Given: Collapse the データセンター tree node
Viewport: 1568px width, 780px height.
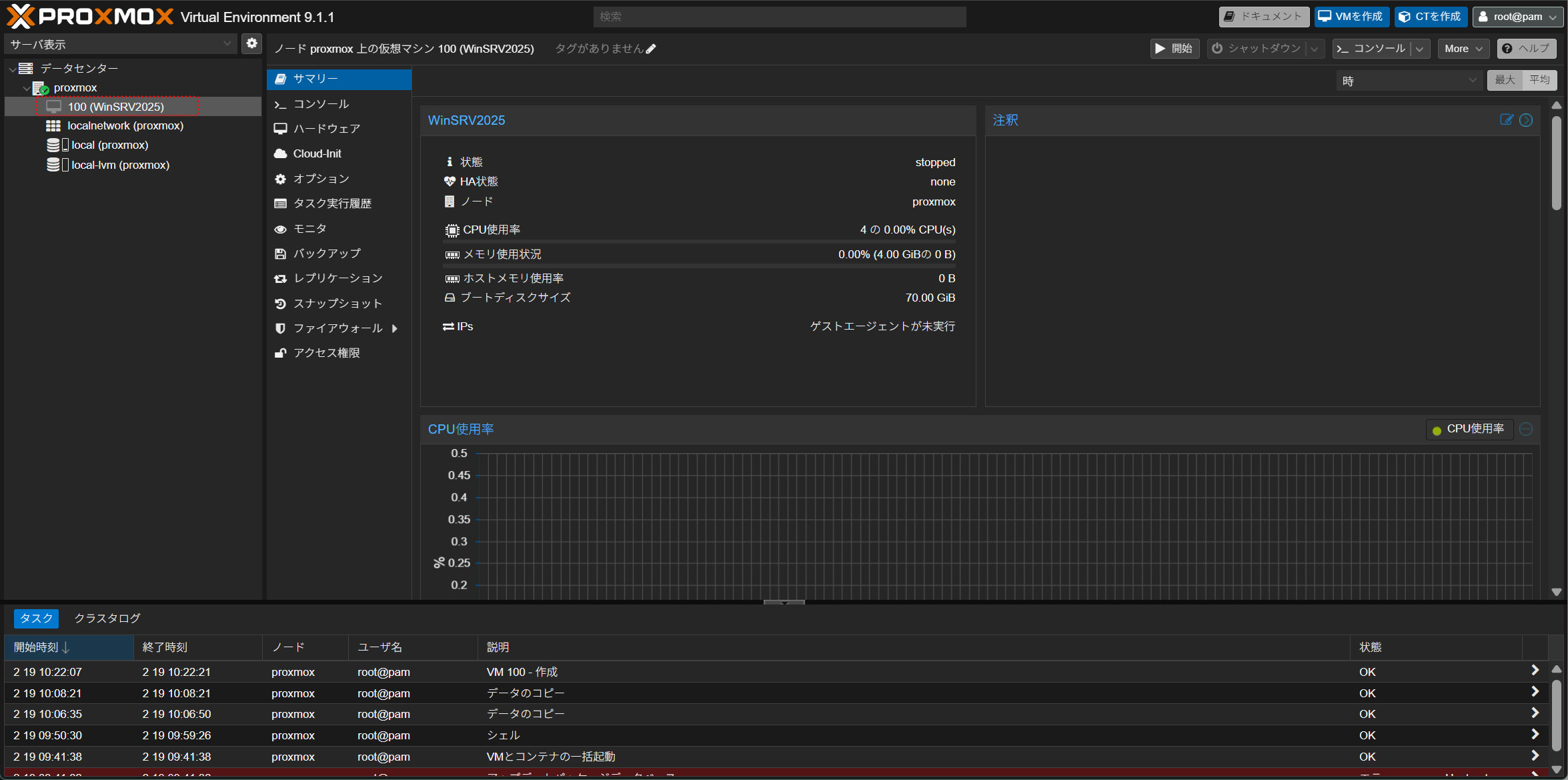Looking at the screenshot, I should (12, 69).
